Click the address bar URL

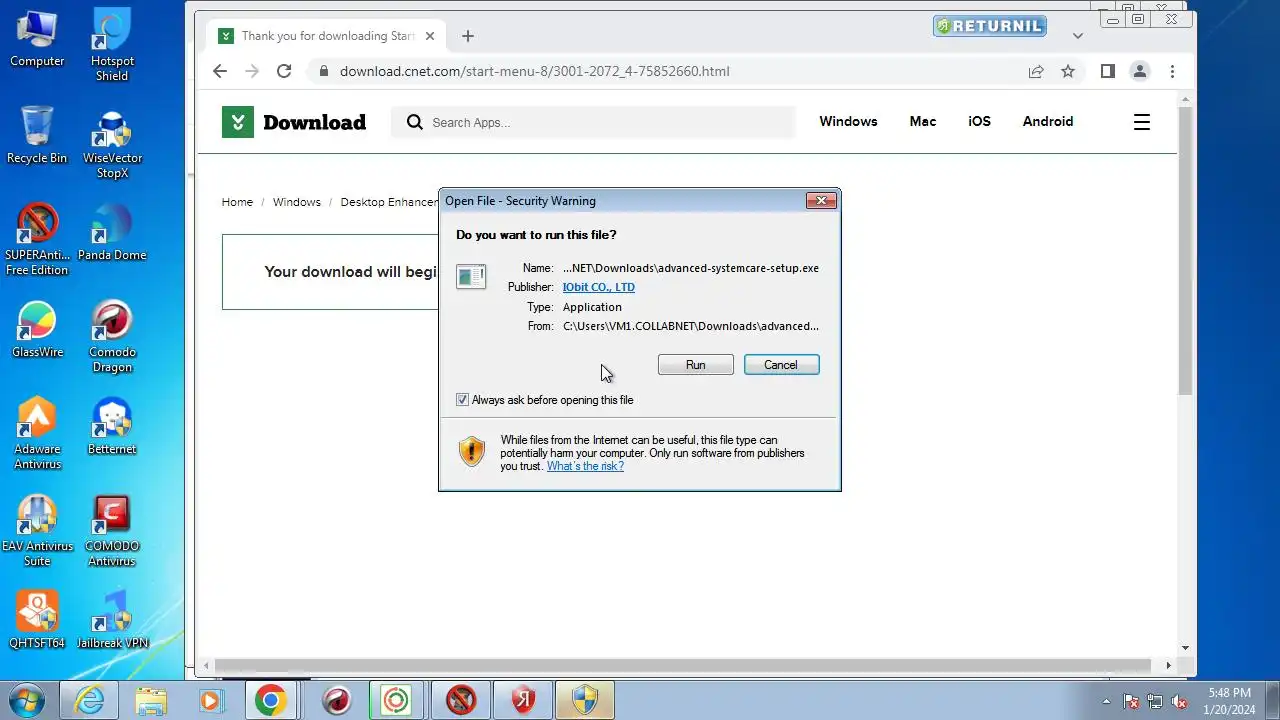[x=535, y=71]
